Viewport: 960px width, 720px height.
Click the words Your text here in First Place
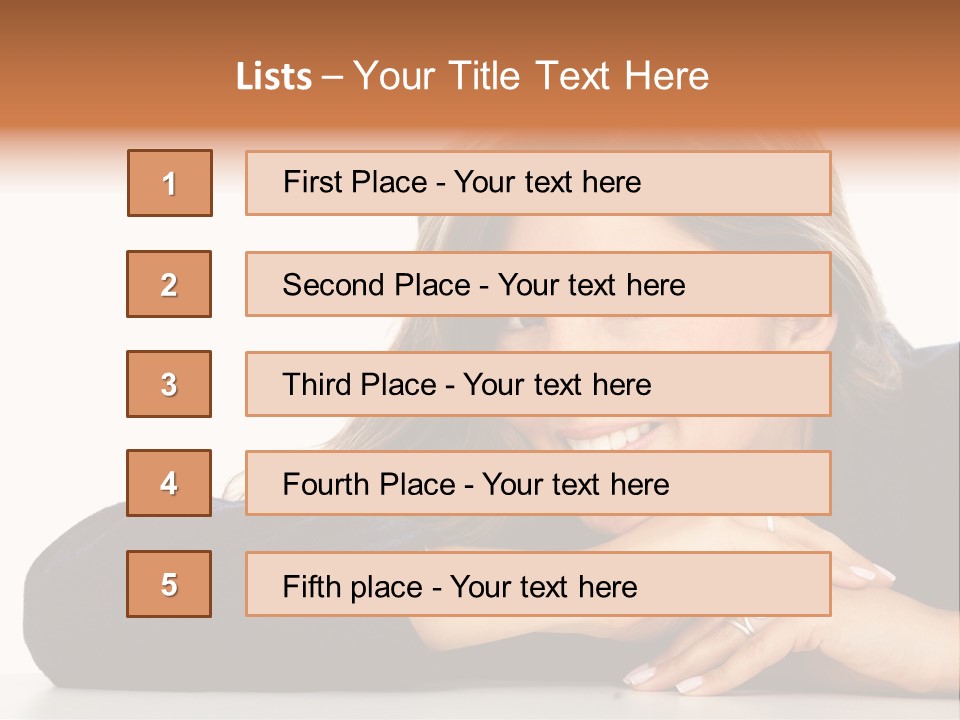pos(547,182)
